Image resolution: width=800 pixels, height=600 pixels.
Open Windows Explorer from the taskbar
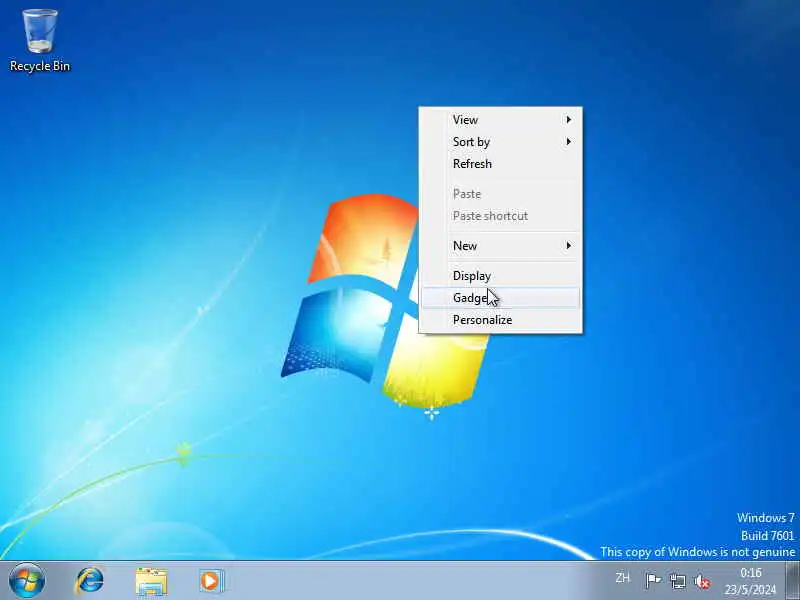tap(151, 581)
